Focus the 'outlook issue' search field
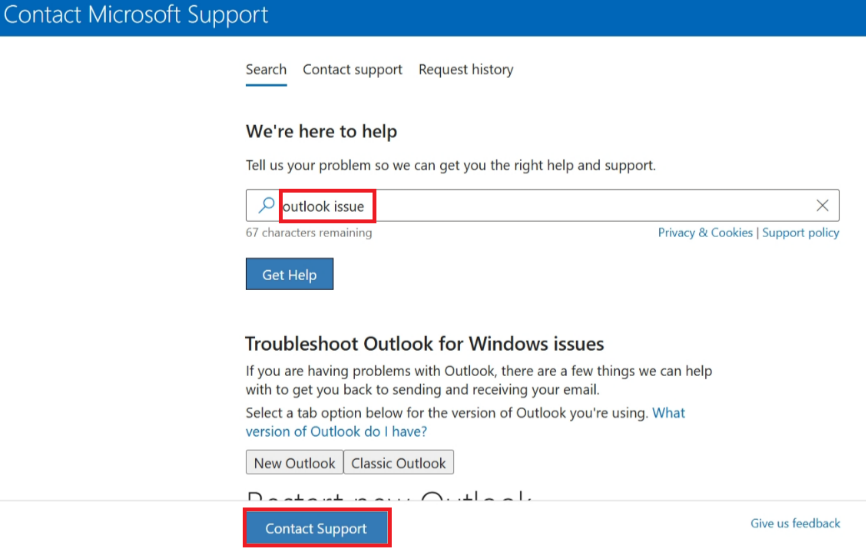866x555 pixels. point(542,205)
